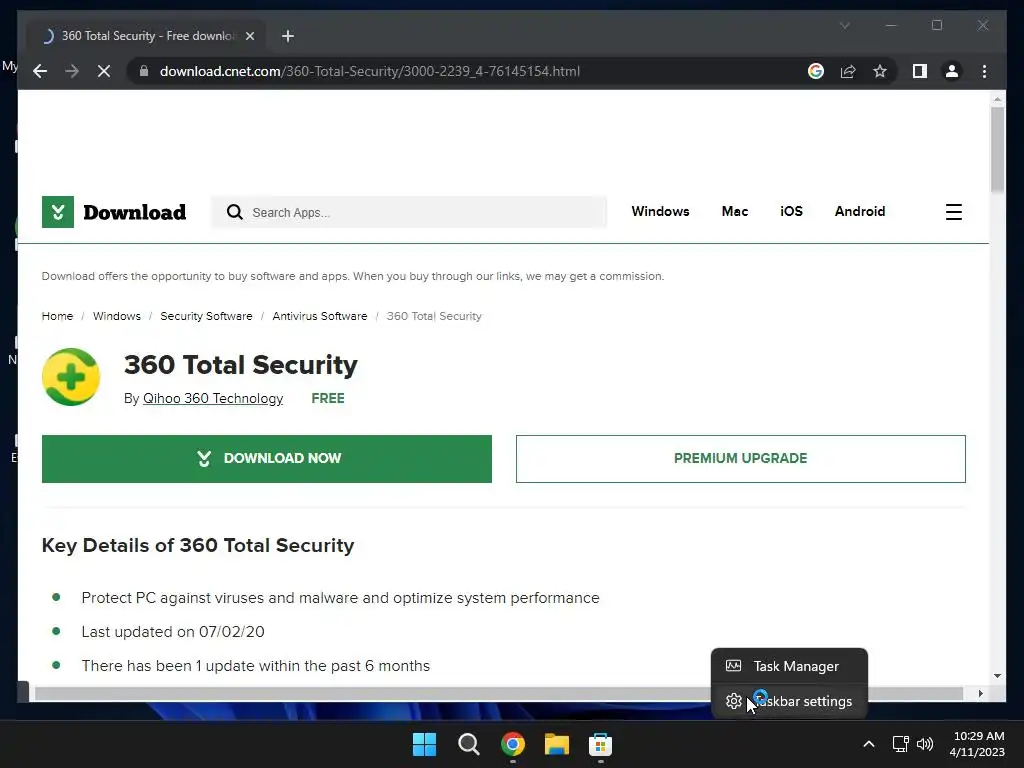Go back using the browser back arrow
The width and height of the screenshot is (1024, 768).
pyautogui.click(x=40, y=71)
